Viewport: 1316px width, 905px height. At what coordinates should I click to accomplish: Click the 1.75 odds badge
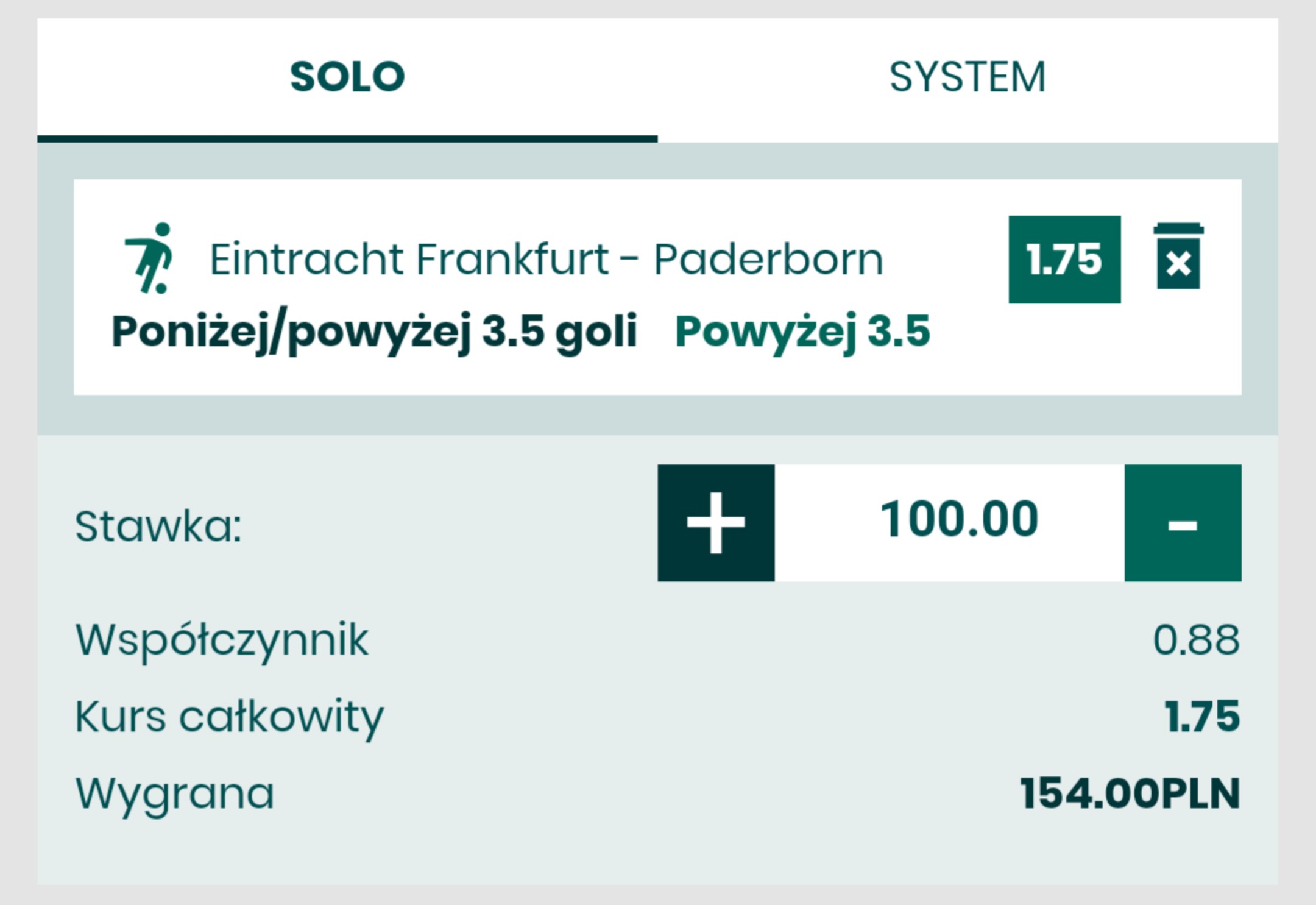[1064, 260]
